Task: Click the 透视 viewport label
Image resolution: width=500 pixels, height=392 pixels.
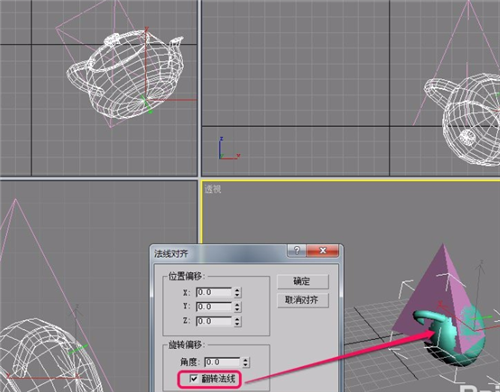Action: tap(213, 189)
